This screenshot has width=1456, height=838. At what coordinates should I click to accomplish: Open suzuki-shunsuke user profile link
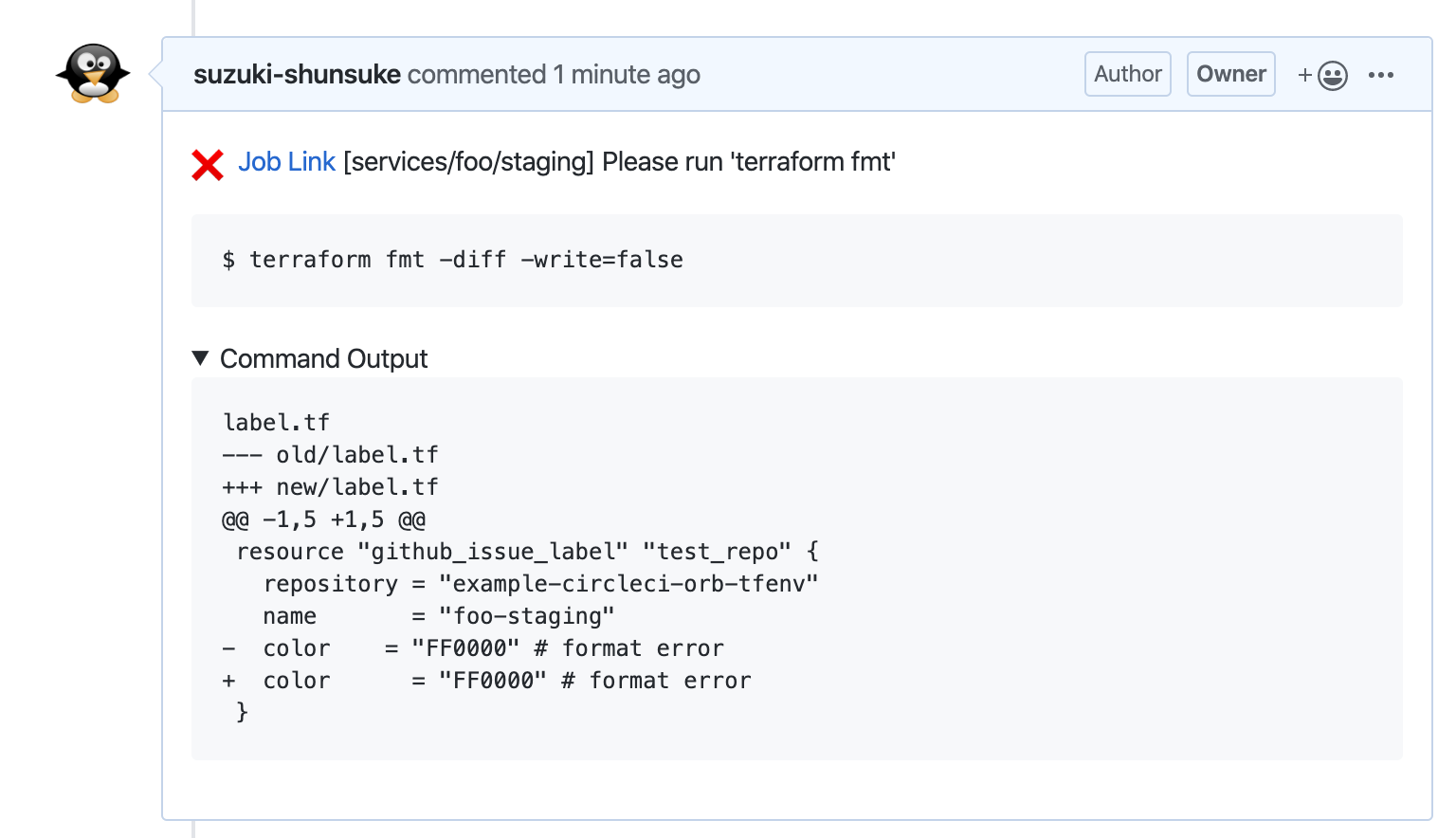(x=297, y=74)
